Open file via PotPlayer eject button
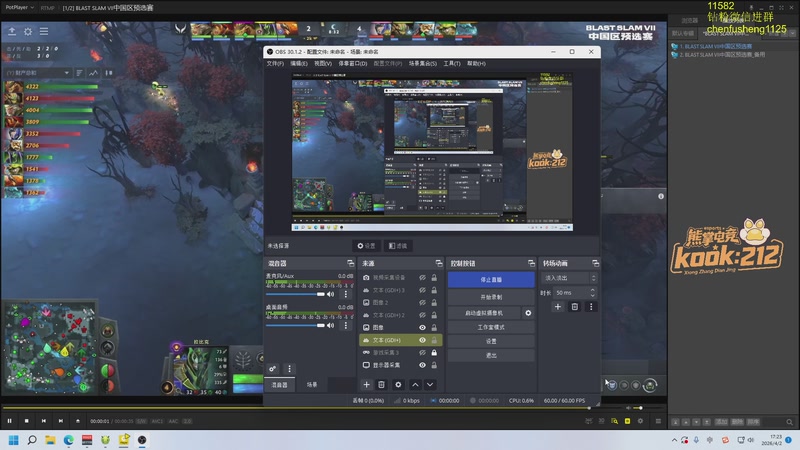 78,421
